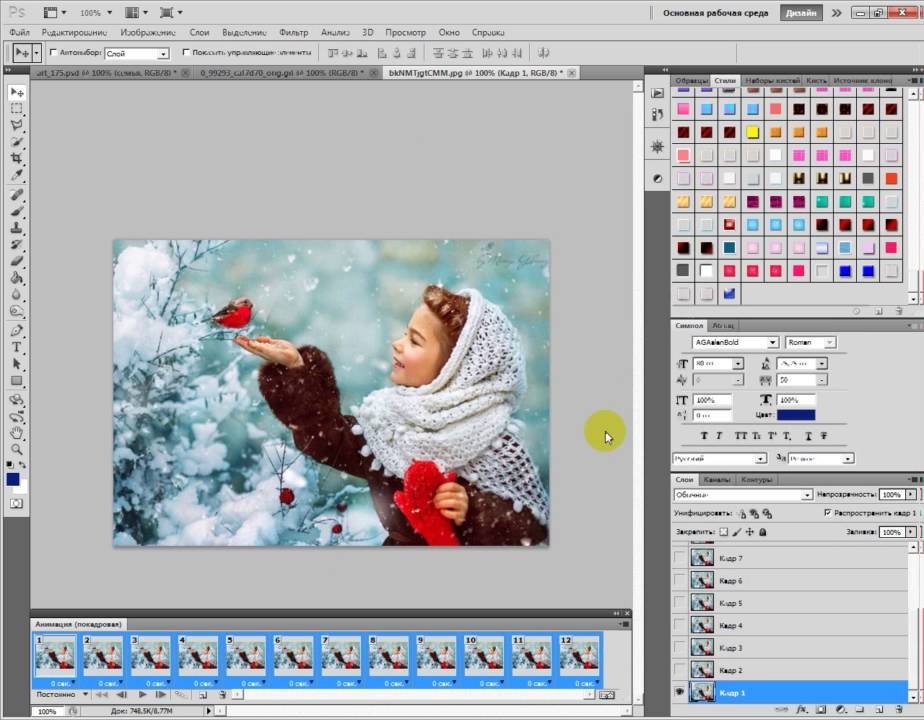Image resolution: width=924 pixels, height=720 pixels.
Task: Open frame 1 delay time dropdown
Action: (x=62, y=683)
